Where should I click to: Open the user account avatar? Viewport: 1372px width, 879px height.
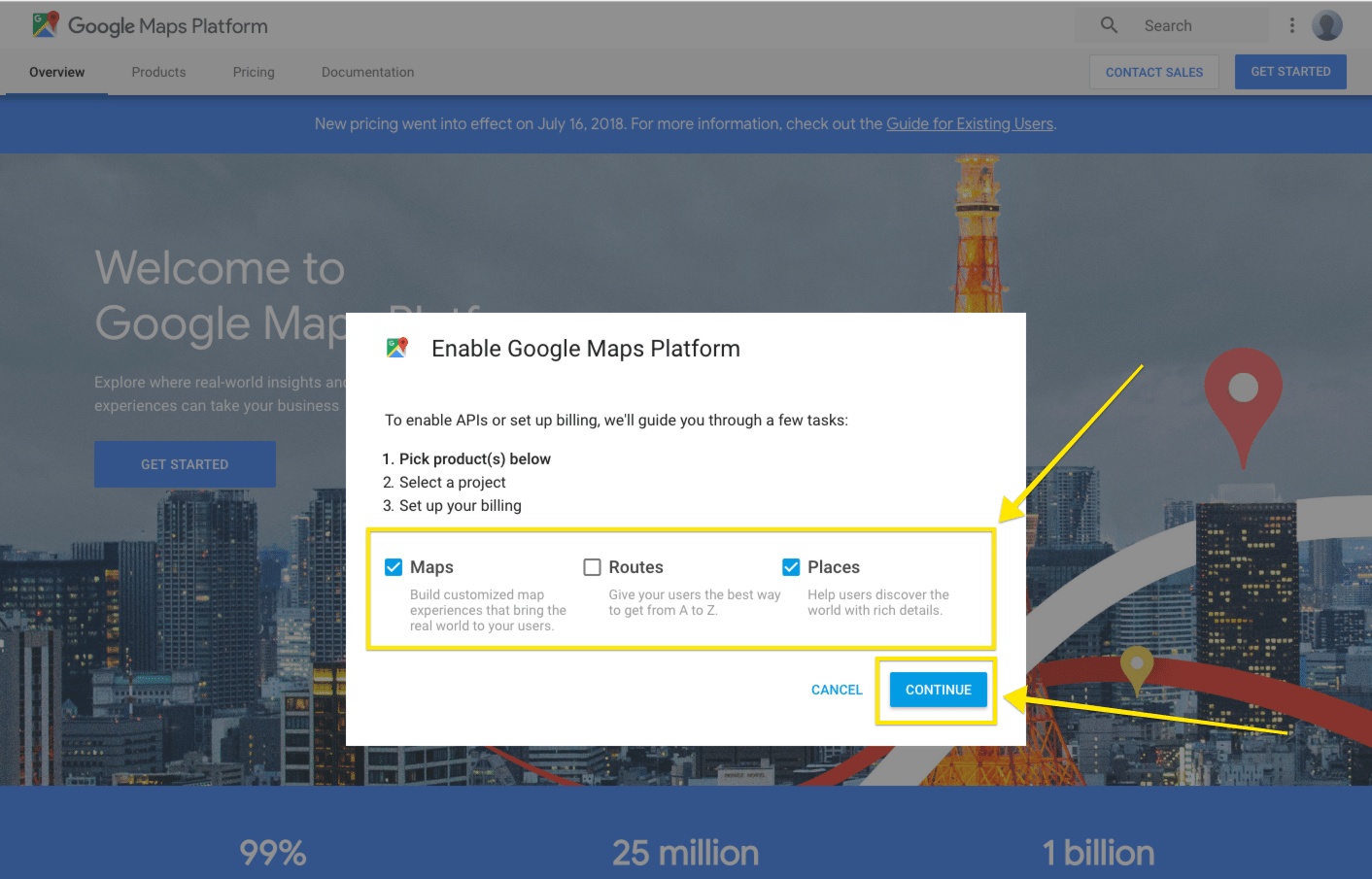(x=1327, y=25)
